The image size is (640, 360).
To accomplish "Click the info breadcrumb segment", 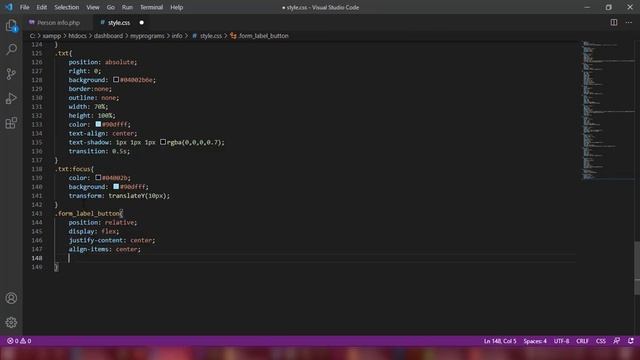I will pos(177,36).
